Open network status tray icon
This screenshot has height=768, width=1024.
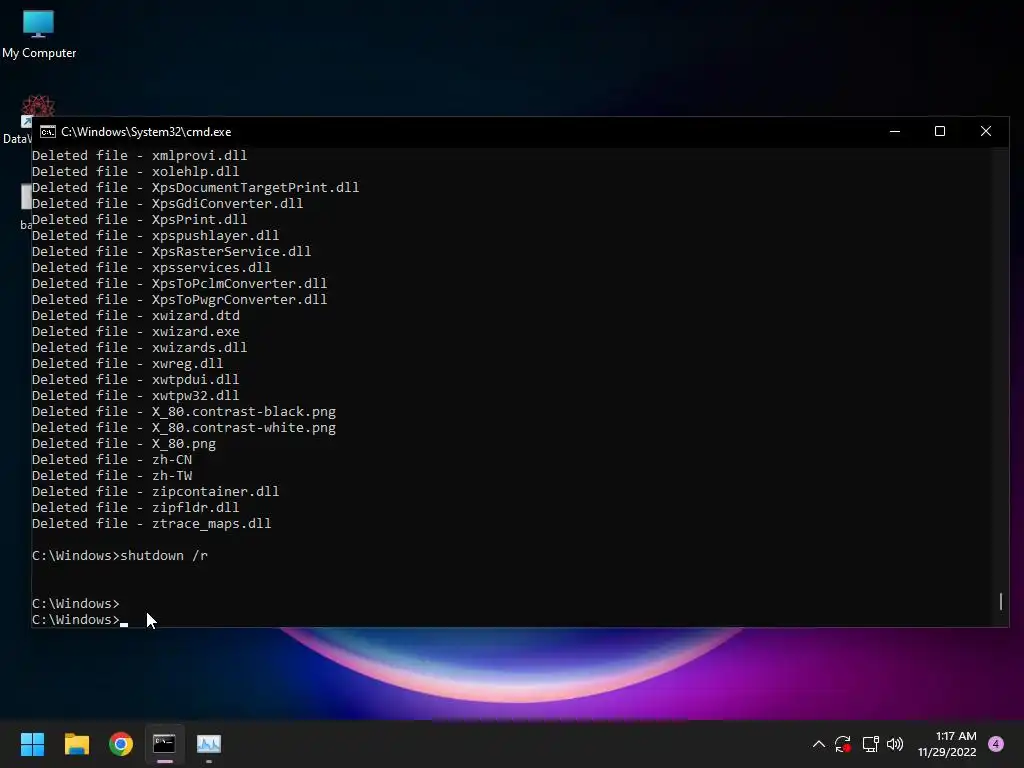coord(870,744)
